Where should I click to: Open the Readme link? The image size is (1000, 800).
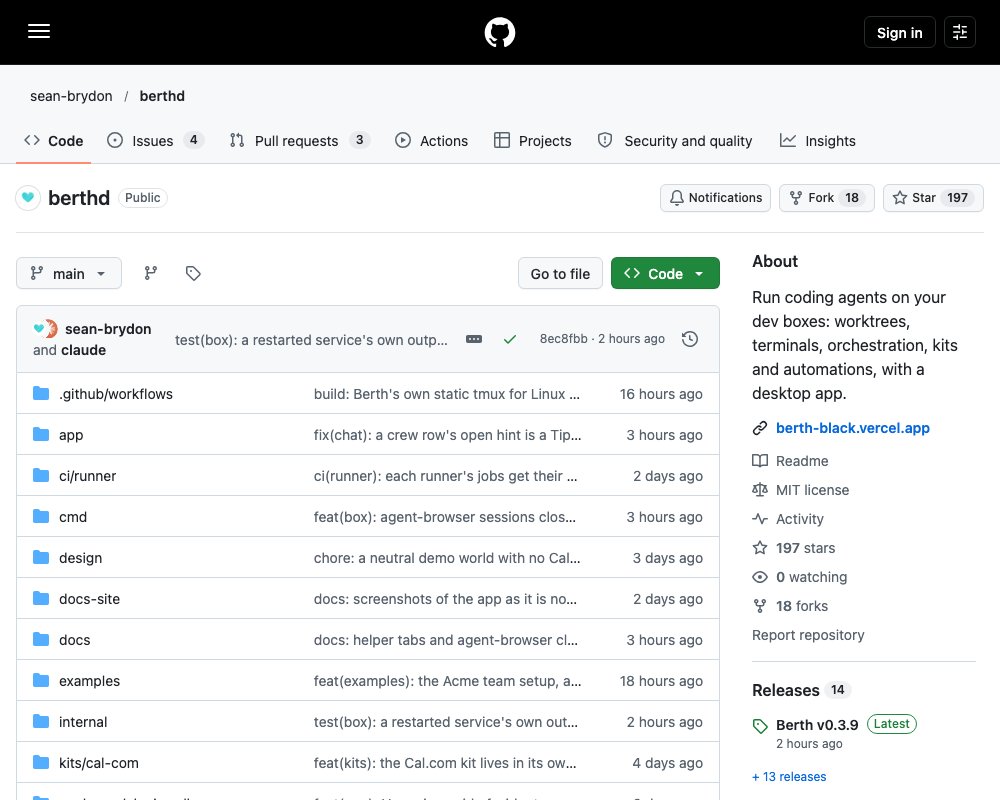pos(802,461)
